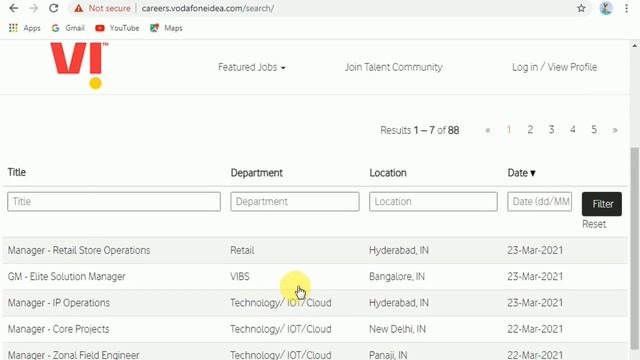Click the Vi logo
Screen dimensions: 640x360
(x=79, y=65)
